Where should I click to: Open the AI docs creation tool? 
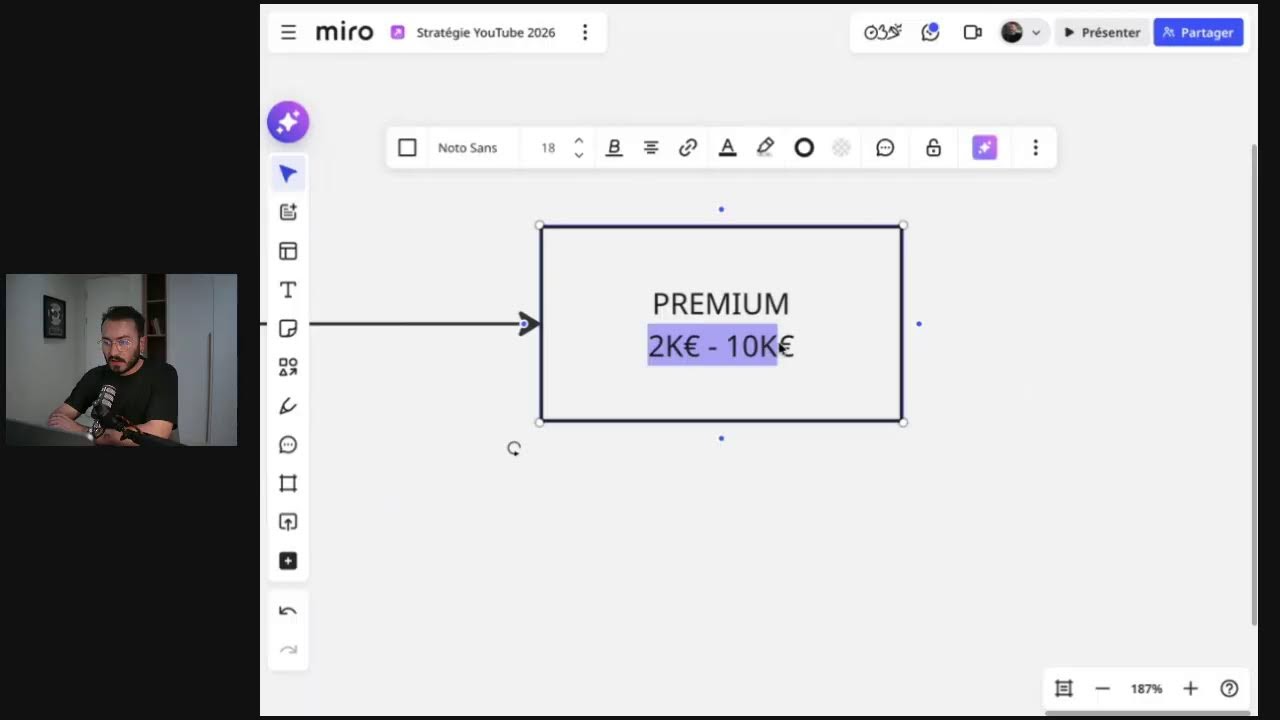pyautogui.click(x=288, y=212)
